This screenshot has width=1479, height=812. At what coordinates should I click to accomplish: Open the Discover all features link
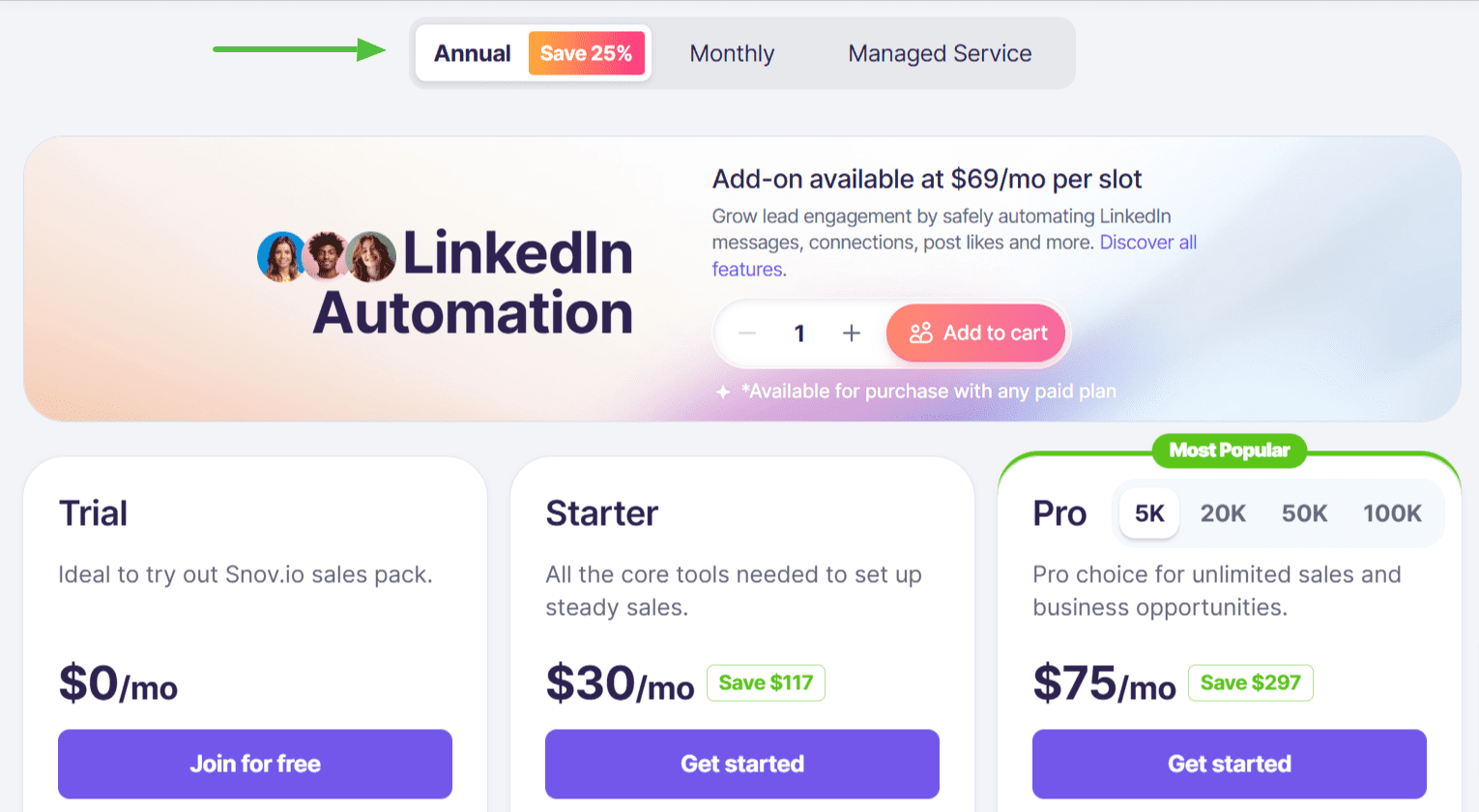point(1148,242)
